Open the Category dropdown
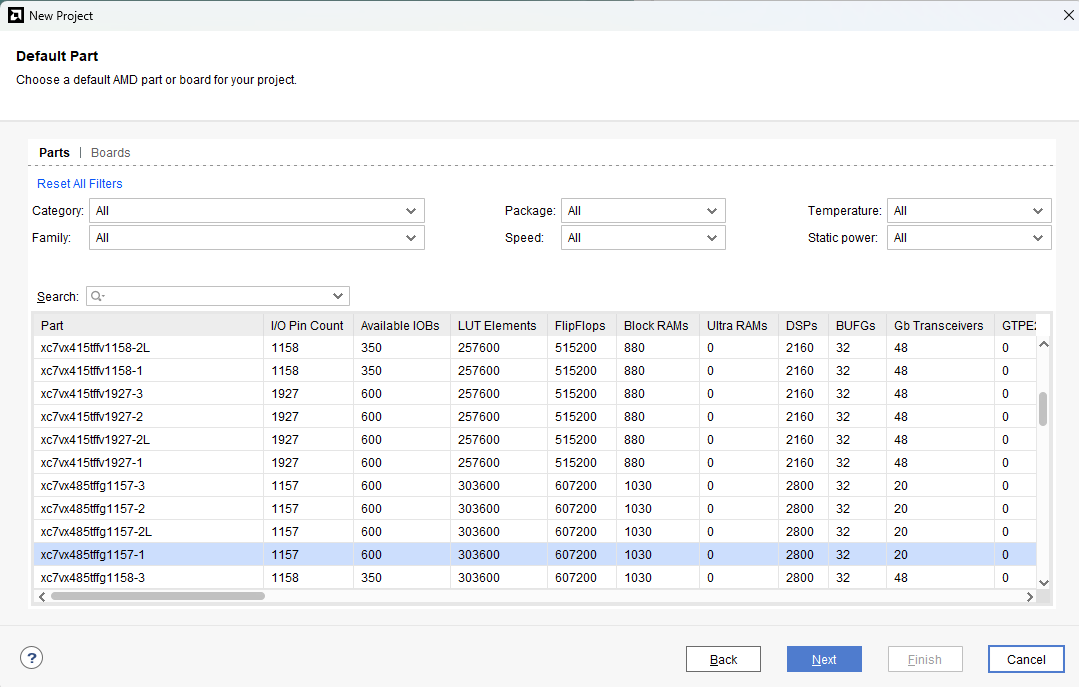Image resolution: width=1079 pixels, height=687 pixels. click(x=257, y=211)
